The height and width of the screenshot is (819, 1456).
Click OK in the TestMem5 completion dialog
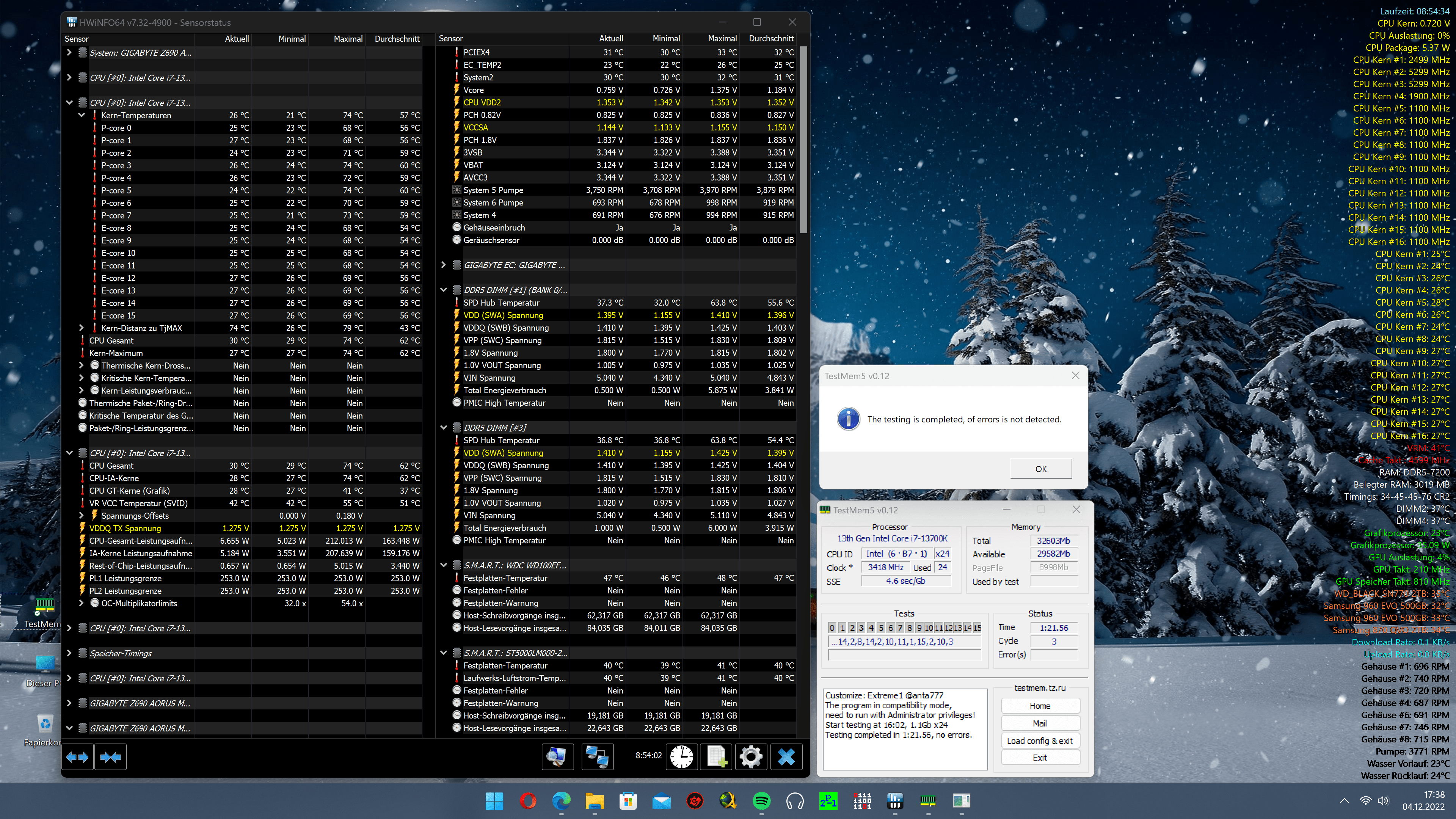(1040, 469)
